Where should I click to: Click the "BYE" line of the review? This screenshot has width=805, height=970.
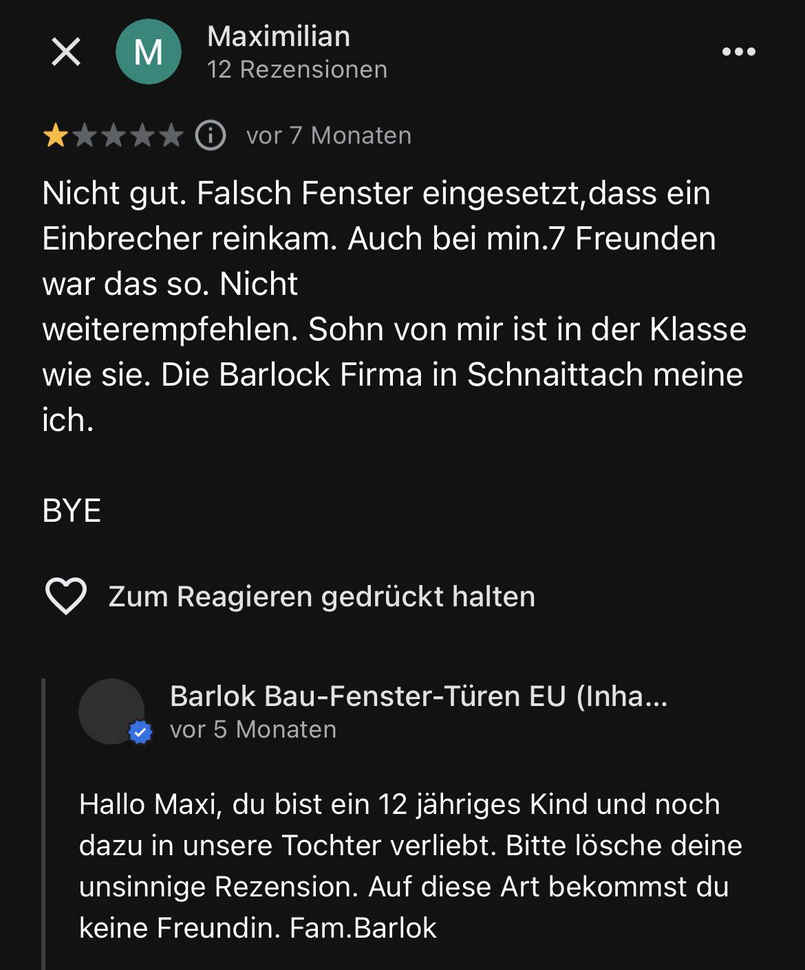(72, 511)
